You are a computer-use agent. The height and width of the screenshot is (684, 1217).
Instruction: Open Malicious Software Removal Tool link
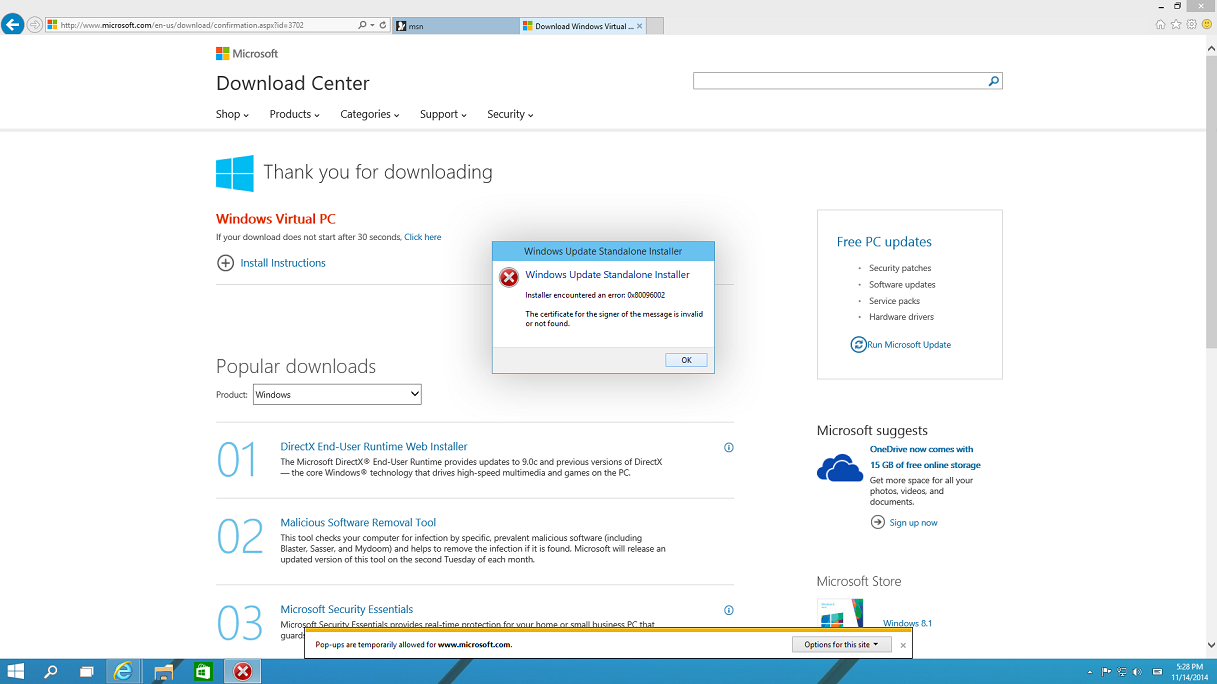point(358,523)
